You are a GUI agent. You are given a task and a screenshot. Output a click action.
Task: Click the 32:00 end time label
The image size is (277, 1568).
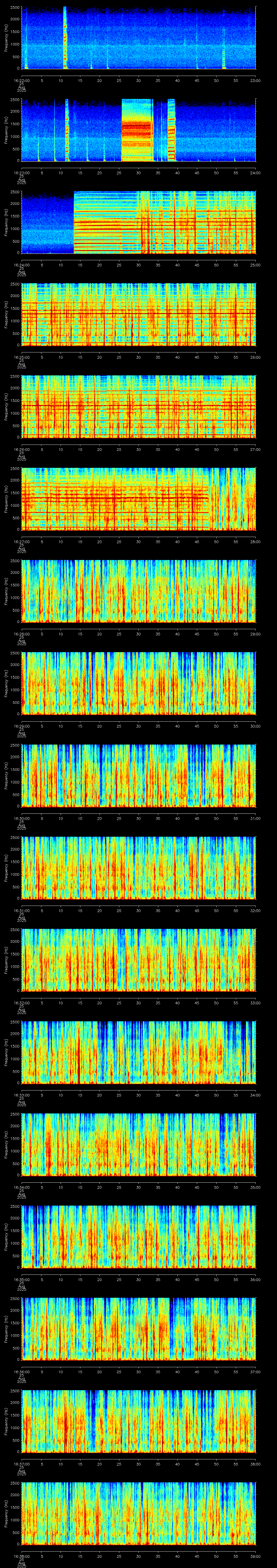click(255, 910)
